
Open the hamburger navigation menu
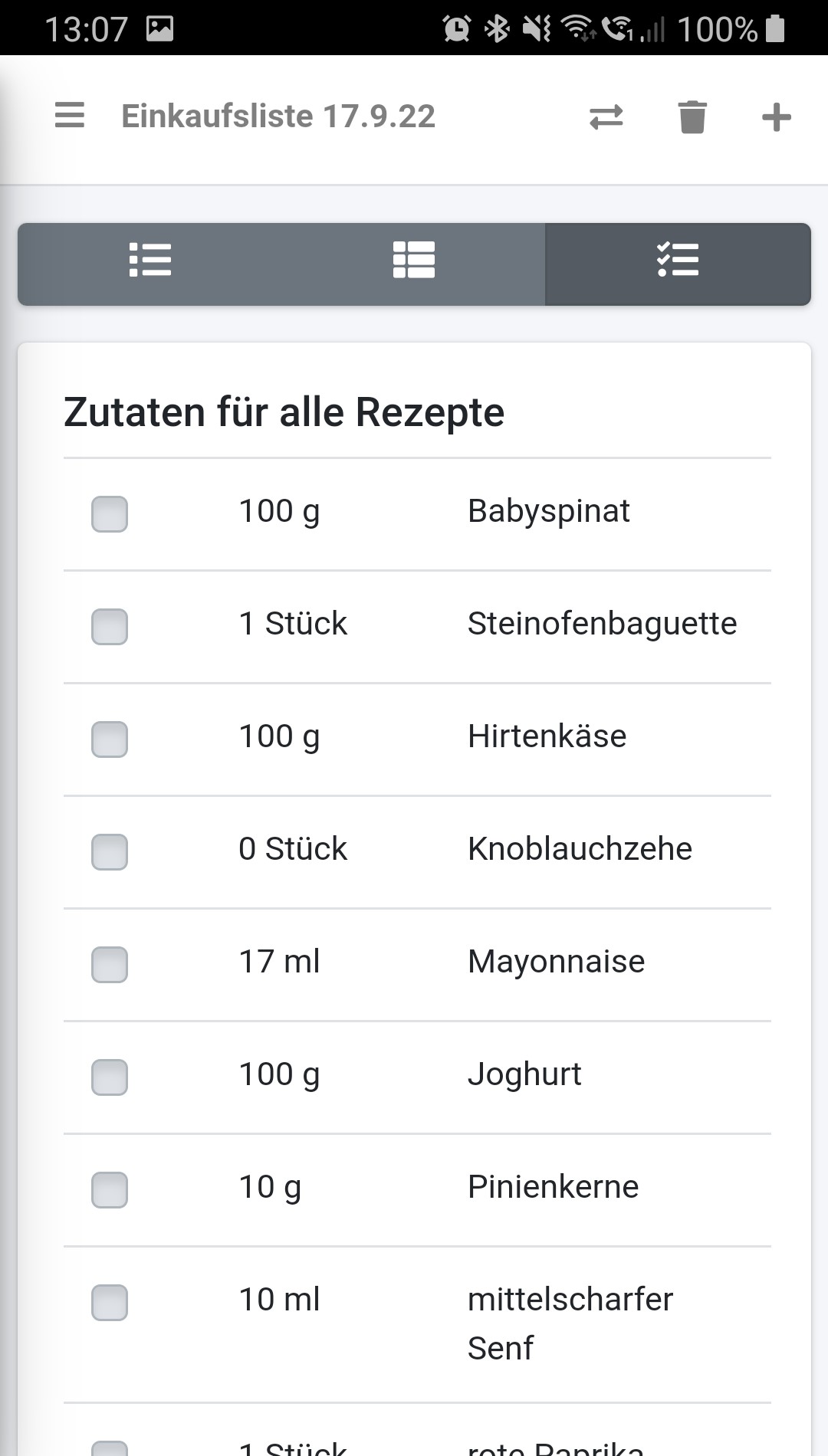(70, 116)
